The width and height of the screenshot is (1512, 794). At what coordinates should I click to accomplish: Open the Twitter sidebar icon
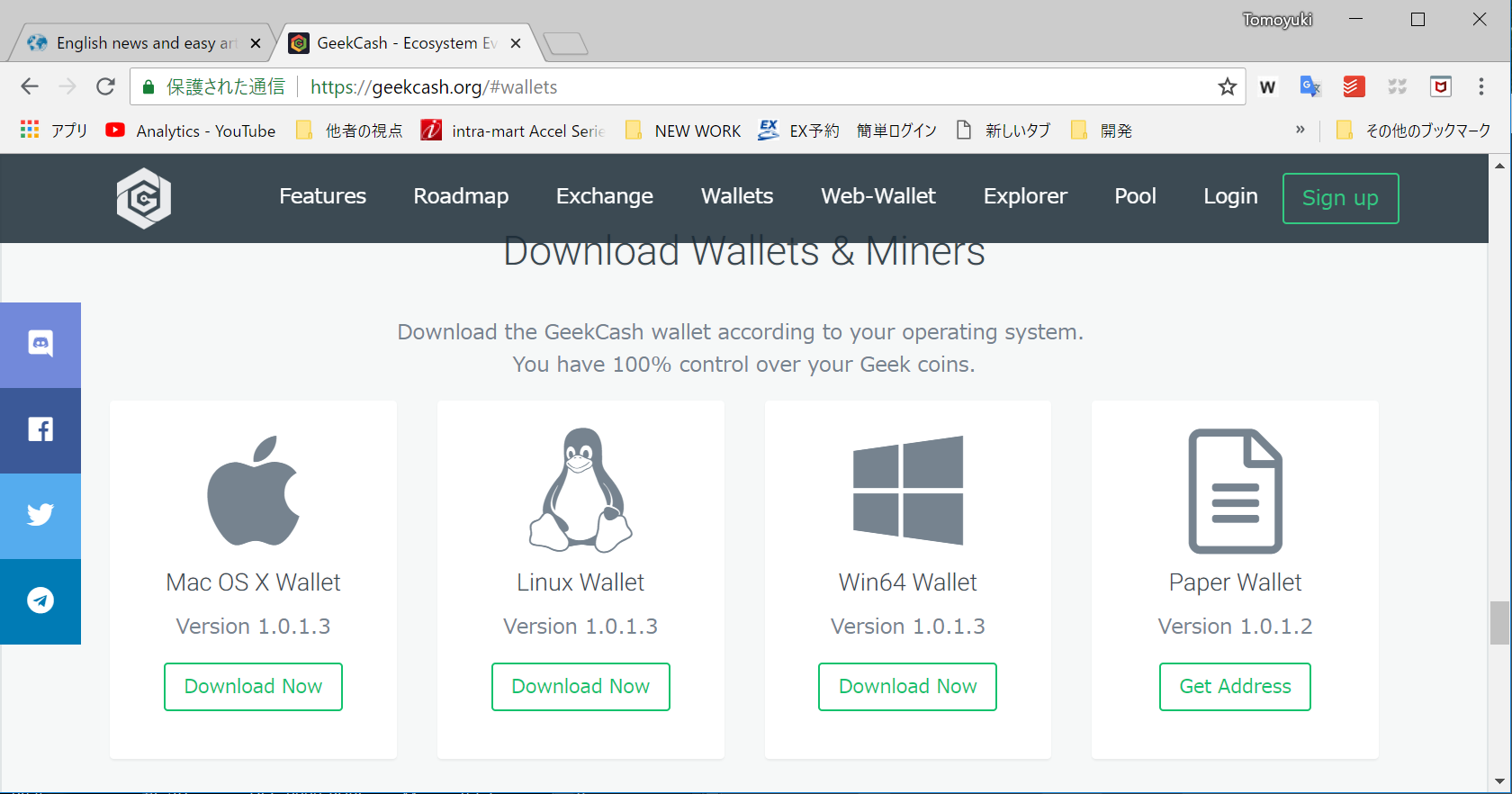(40, 515)
